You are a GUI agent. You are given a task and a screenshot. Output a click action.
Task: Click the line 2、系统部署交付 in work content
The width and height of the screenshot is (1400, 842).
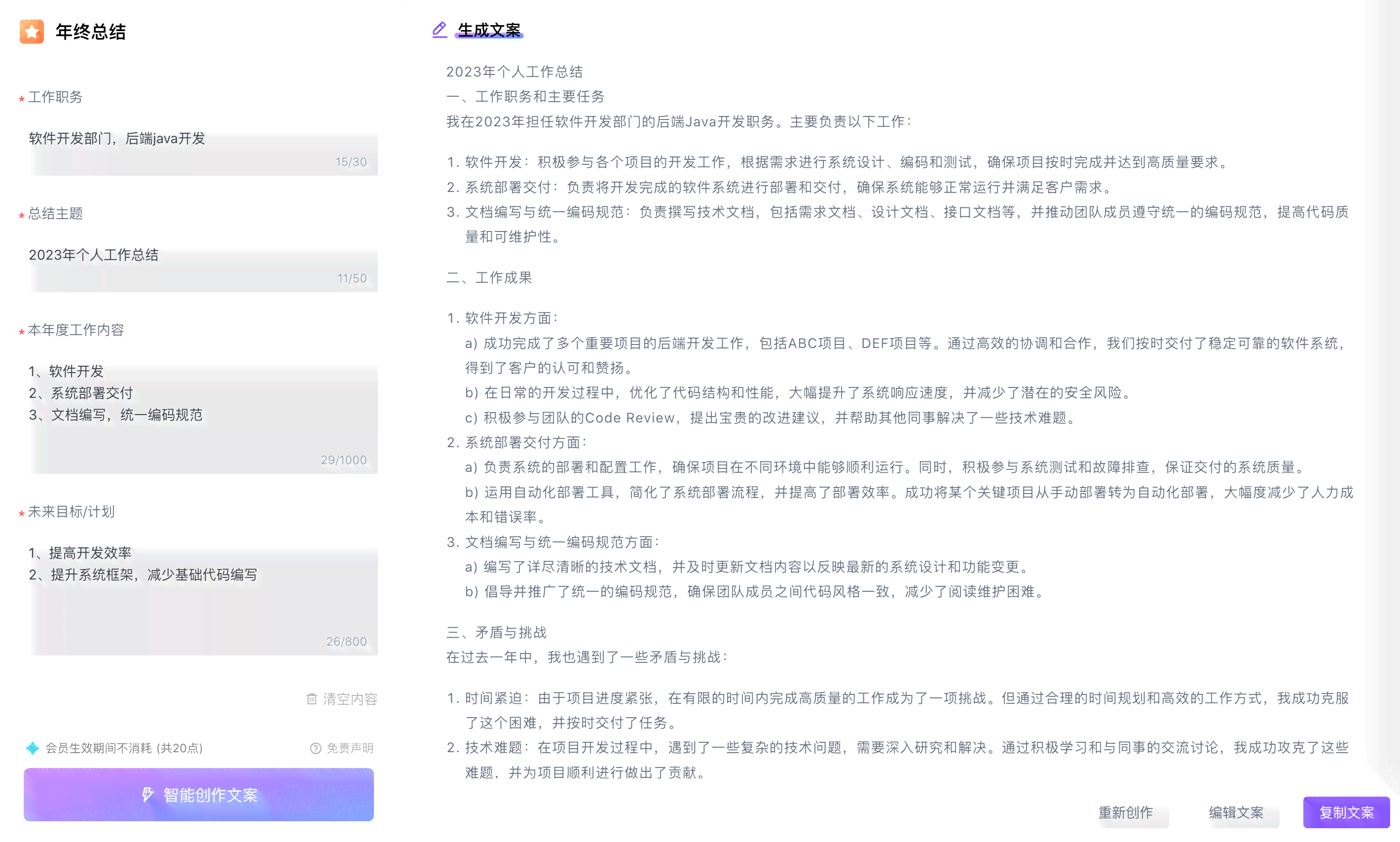[81, 393]
